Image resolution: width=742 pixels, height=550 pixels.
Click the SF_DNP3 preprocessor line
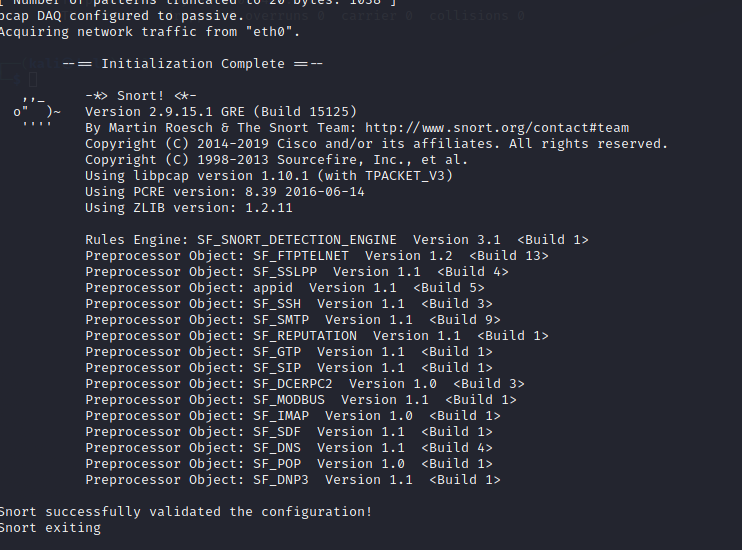(293, 480)
